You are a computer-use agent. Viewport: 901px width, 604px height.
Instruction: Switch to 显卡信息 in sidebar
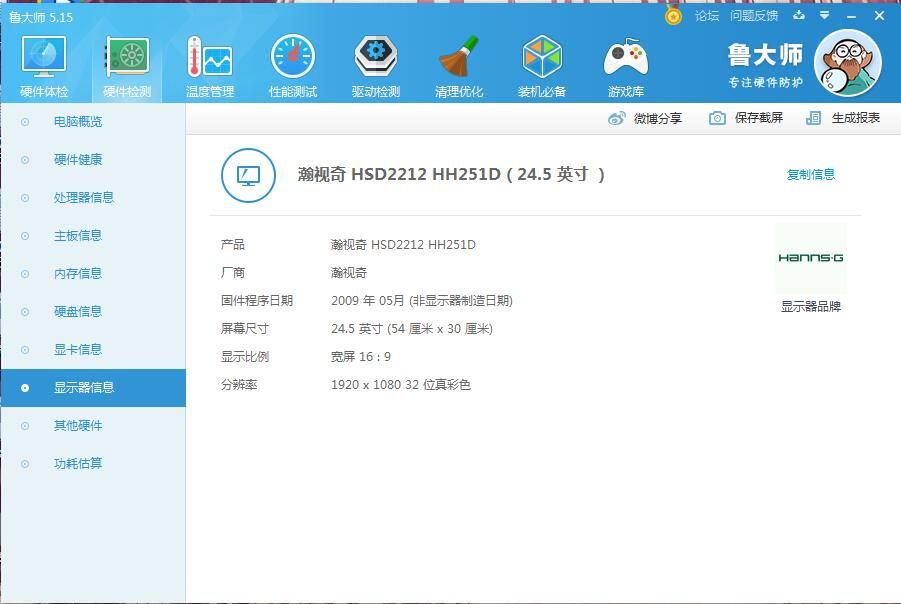[78, 350]
